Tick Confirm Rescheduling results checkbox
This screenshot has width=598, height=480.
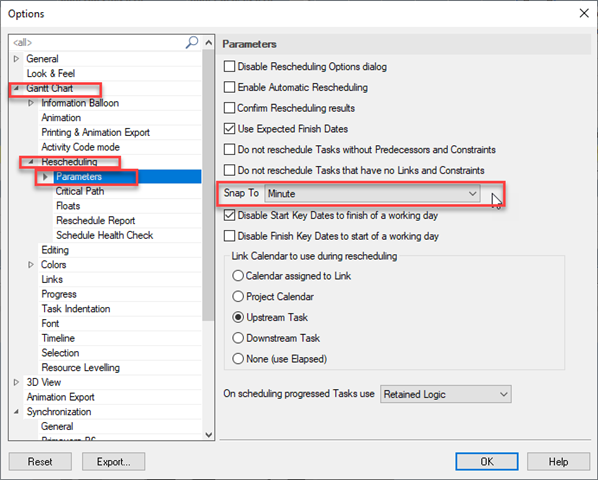point(229,108)
